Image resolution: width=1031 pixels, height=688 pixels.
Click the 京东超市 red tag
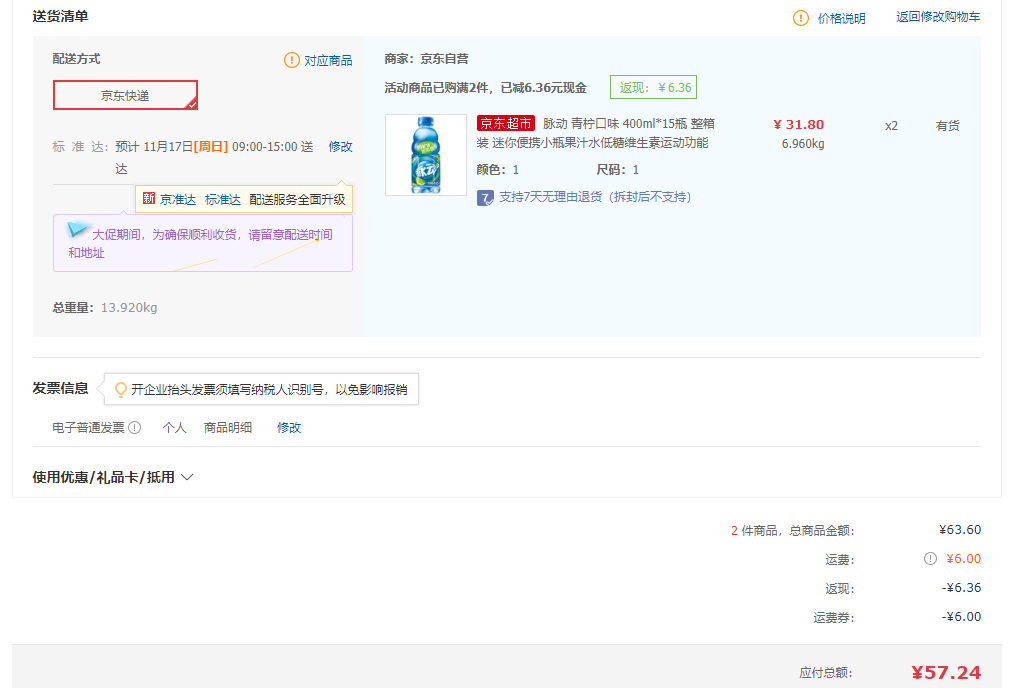(x=506, y=123)
